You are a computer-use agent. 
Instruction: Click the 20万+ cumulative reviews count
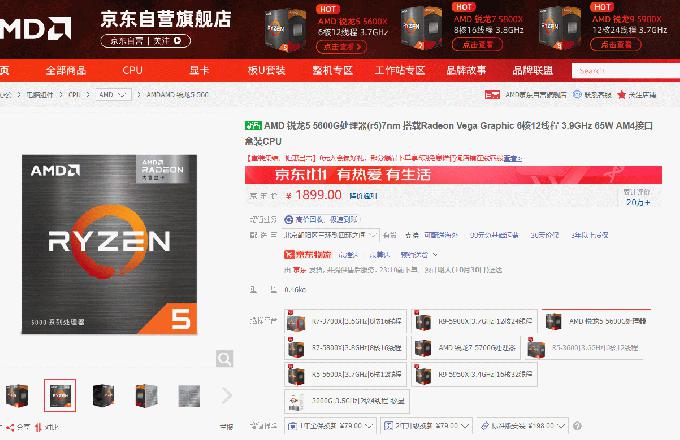pyautogui.click(x=638, y=202)
